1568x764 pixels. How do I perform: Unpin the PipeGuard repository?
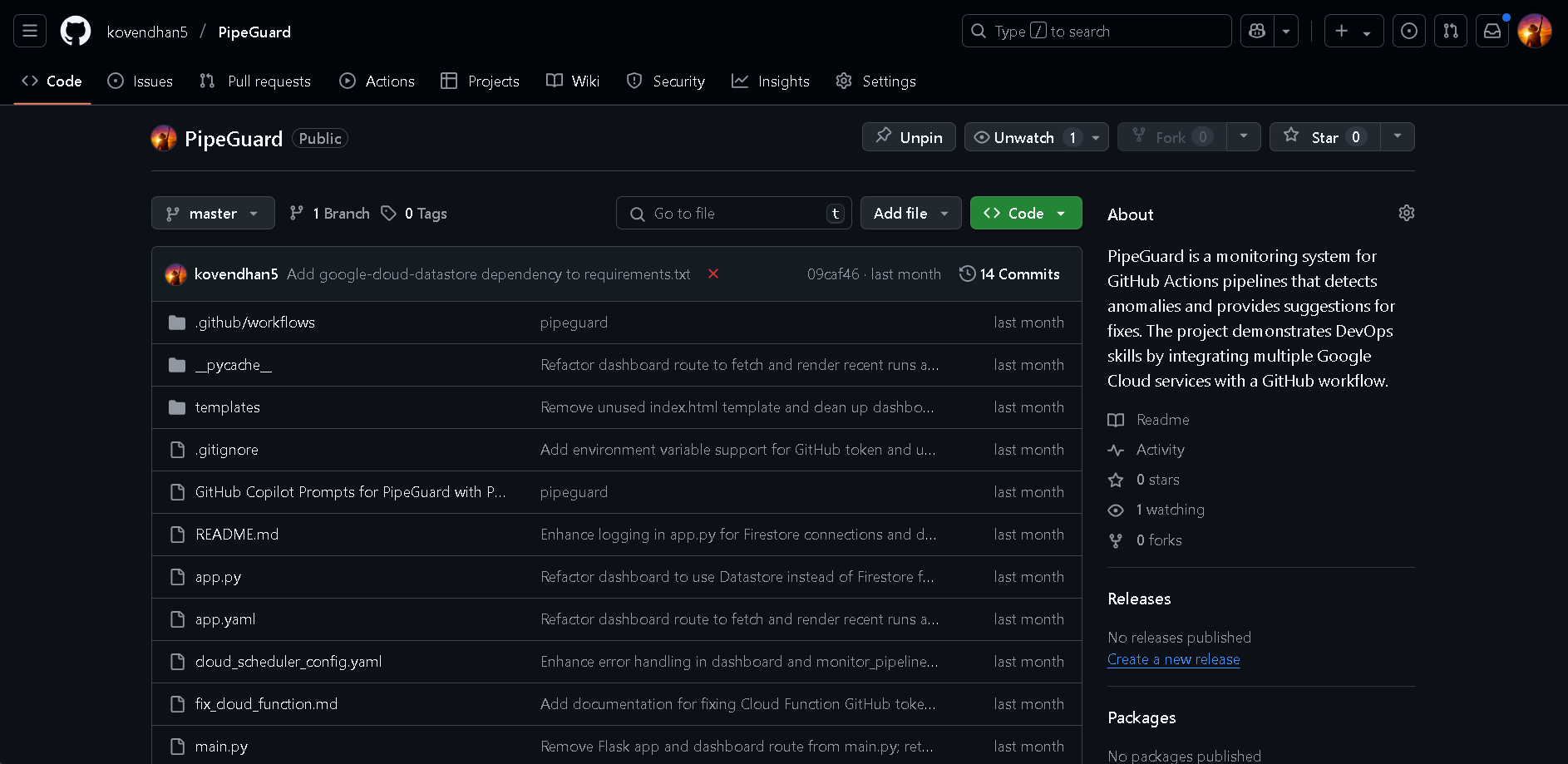[x=909, y=137]
